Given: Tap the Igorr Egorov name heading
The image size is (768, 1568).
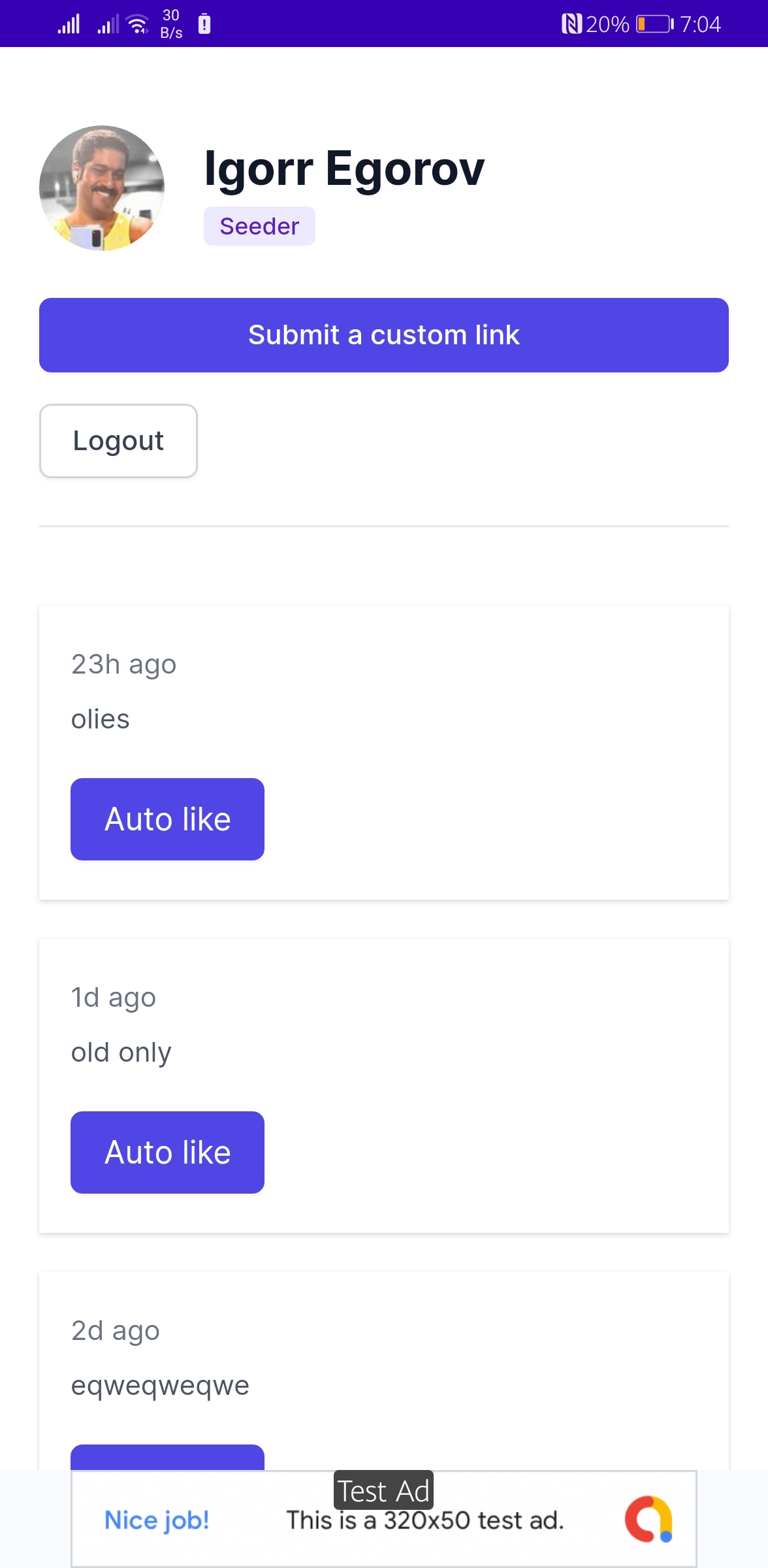Looking at the screenshot, I should click(x=344, y=169).
